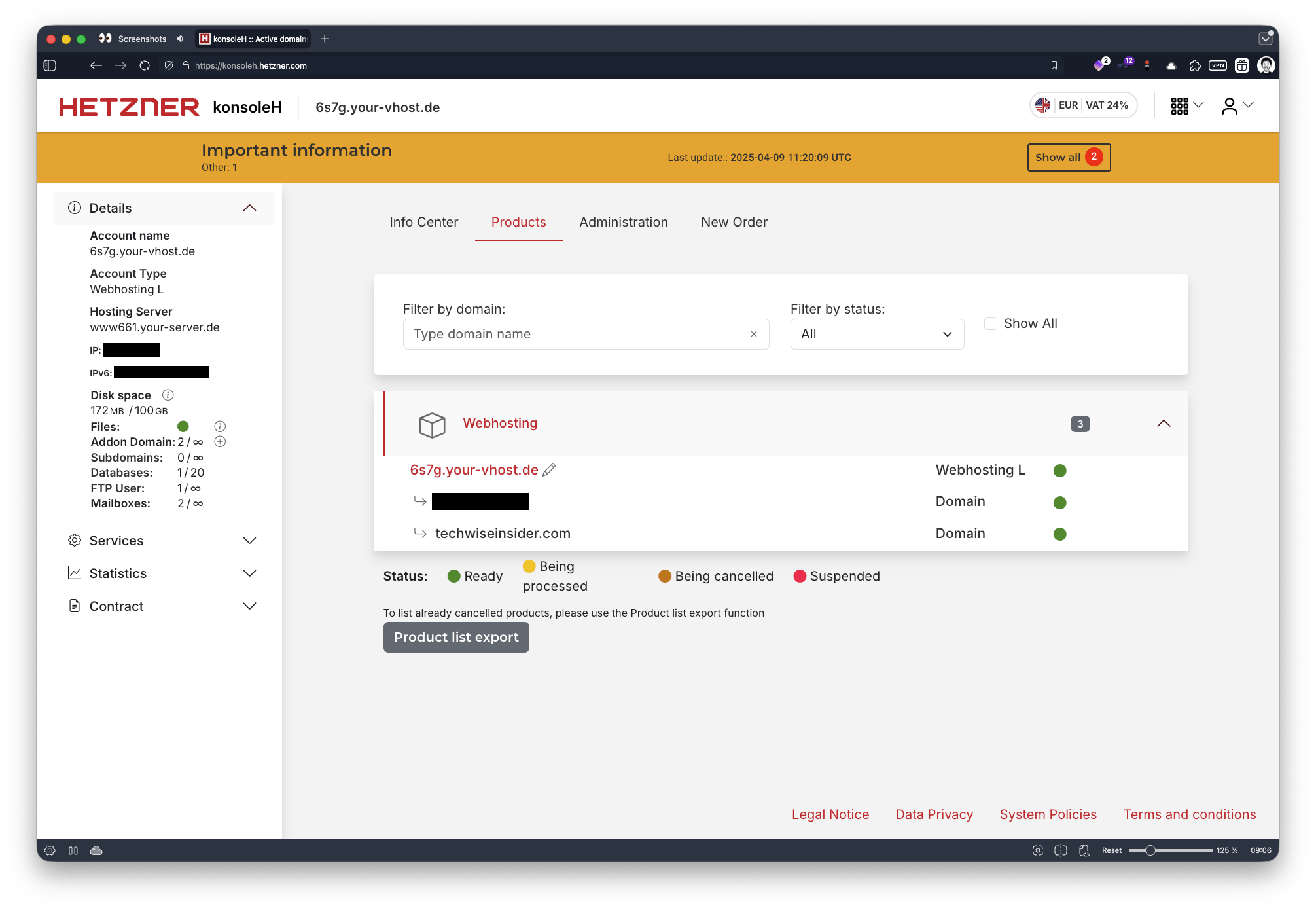The width and height of the screenshot is (1316, 910).
Task: Open the Terms and conditions link
Action: coord(1189,814)
